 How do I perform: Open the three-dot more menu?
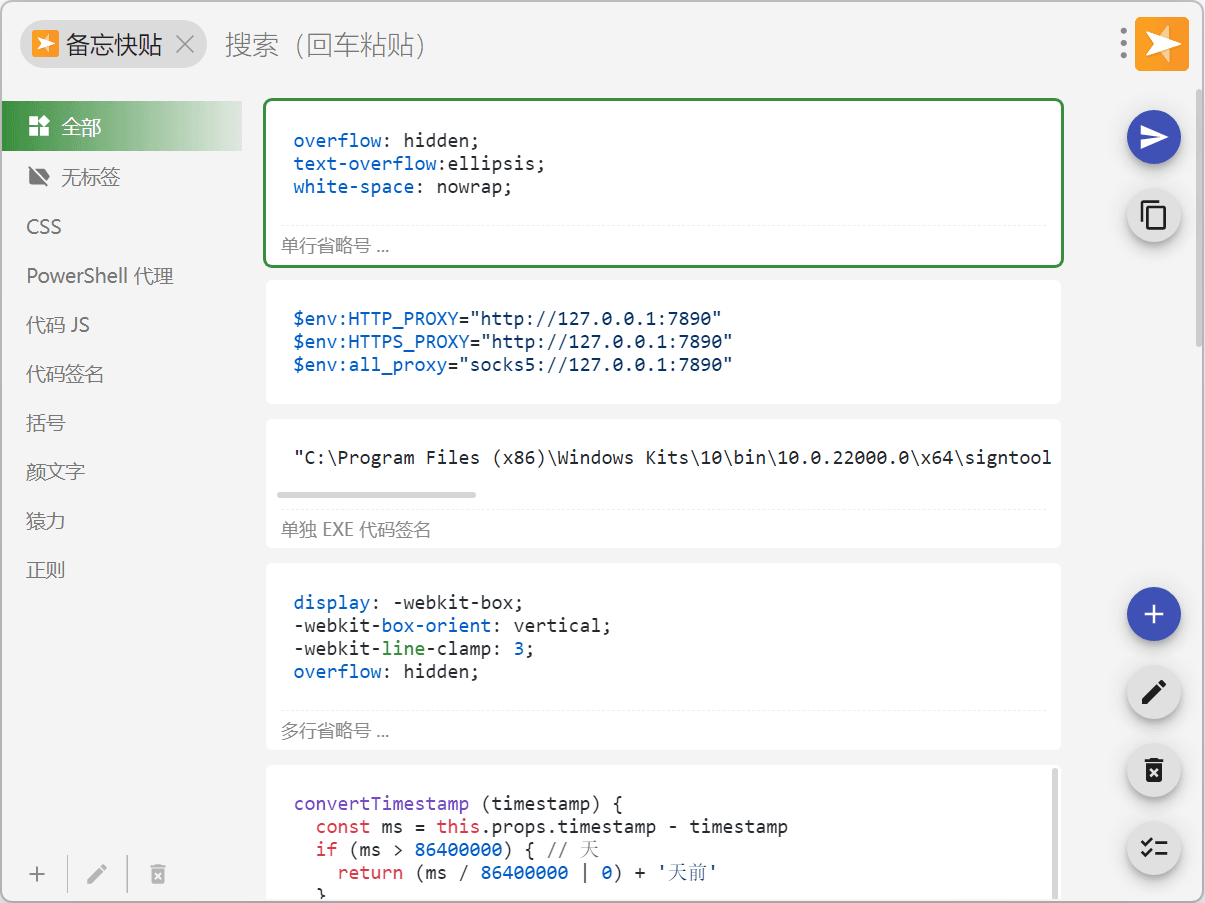[x=1124, y=44]
